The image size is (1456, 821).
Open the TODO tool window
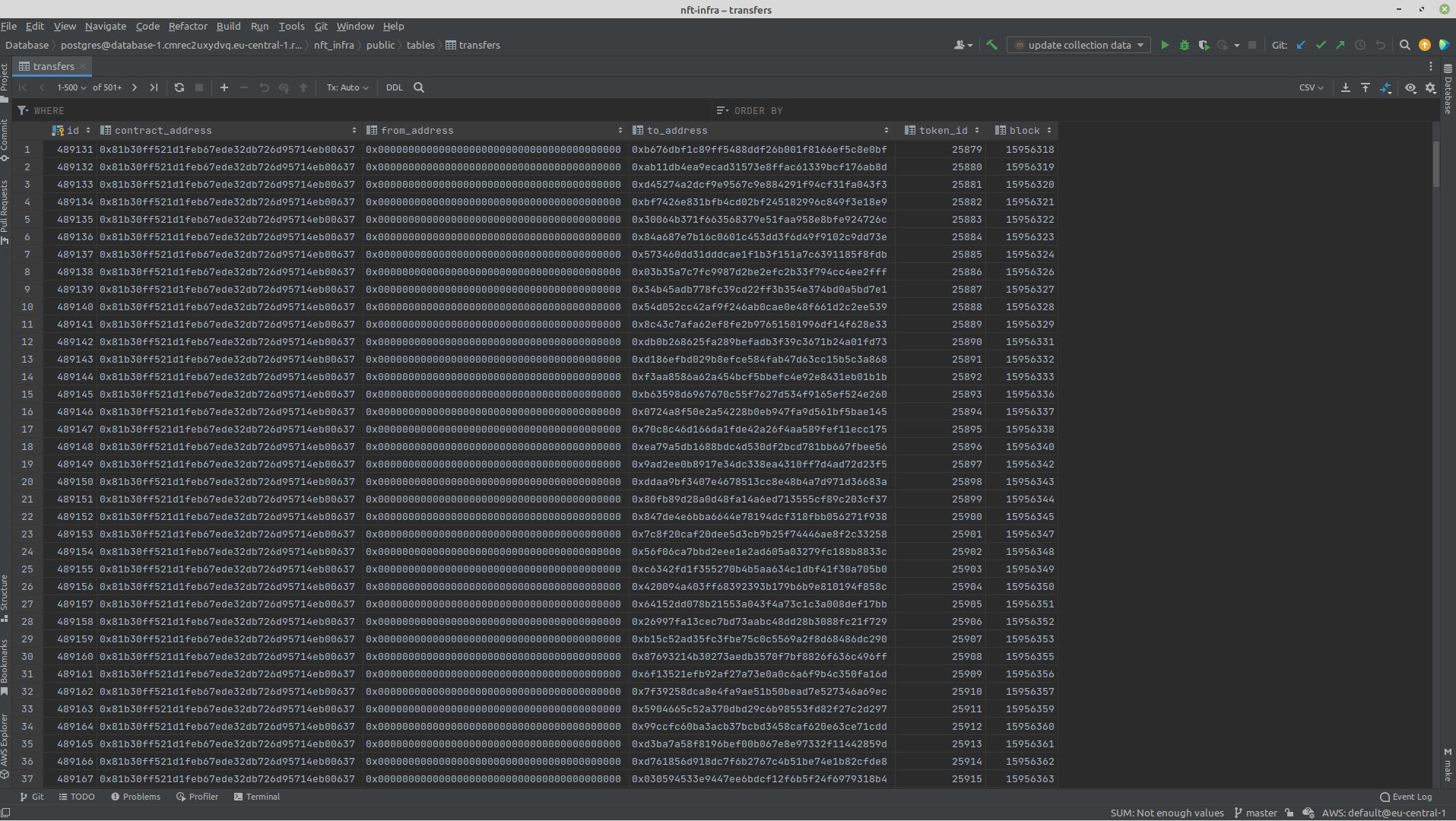(77, 797)
